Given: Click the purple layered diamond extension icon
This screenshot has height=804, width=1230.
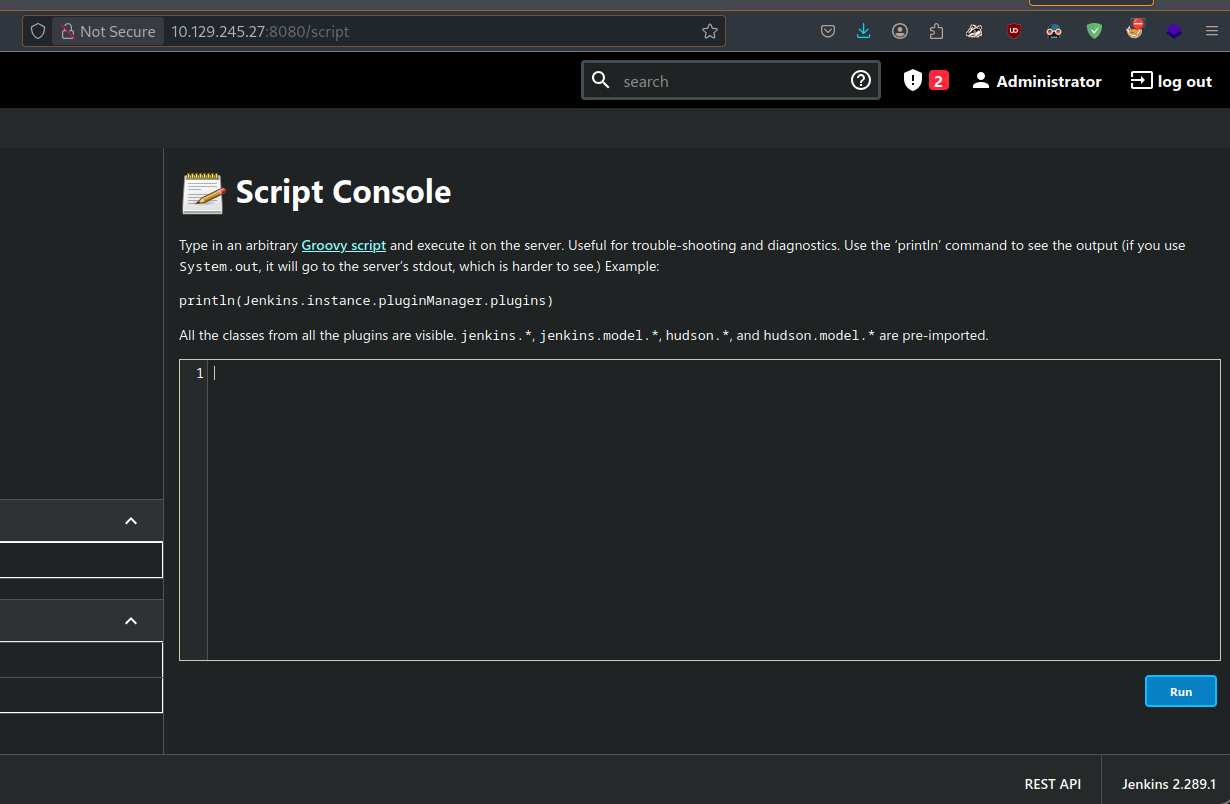Looking at the screenshot, I should tap(1174, 31).
